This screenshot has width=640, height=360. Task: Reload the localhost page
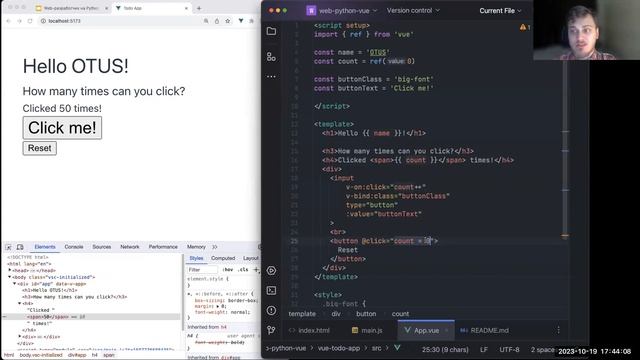coord(30,21)
